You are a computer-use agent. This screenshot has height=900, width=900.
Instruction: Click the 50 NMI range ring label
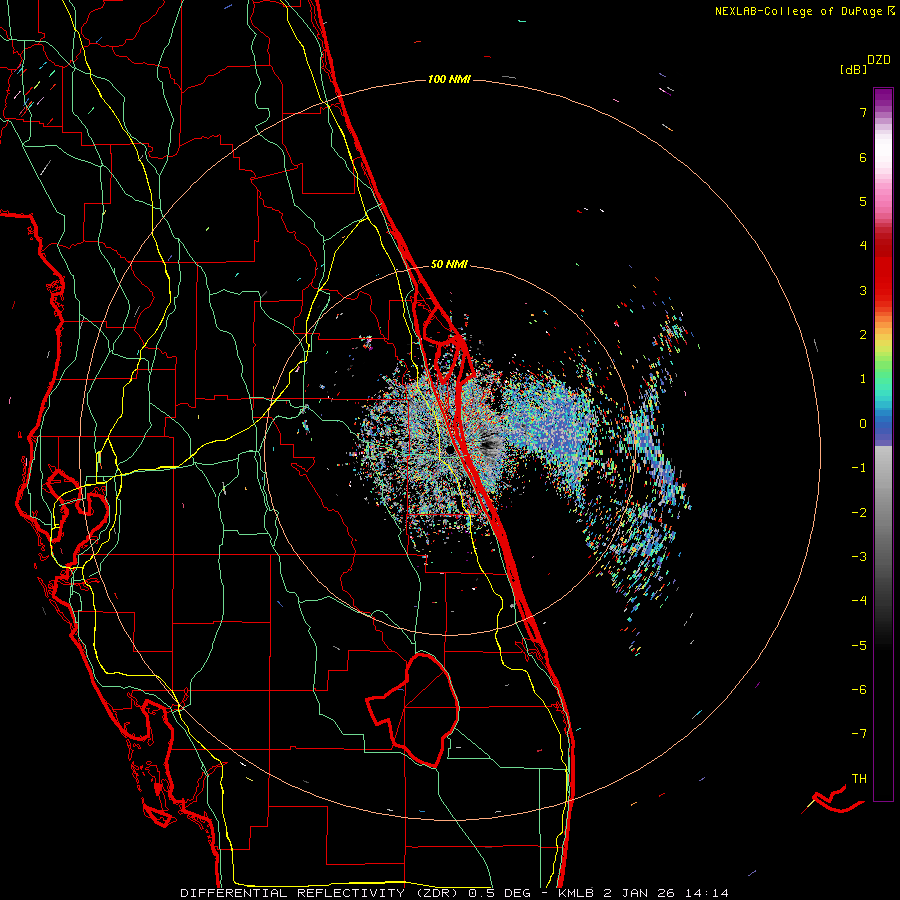(449, 264)
